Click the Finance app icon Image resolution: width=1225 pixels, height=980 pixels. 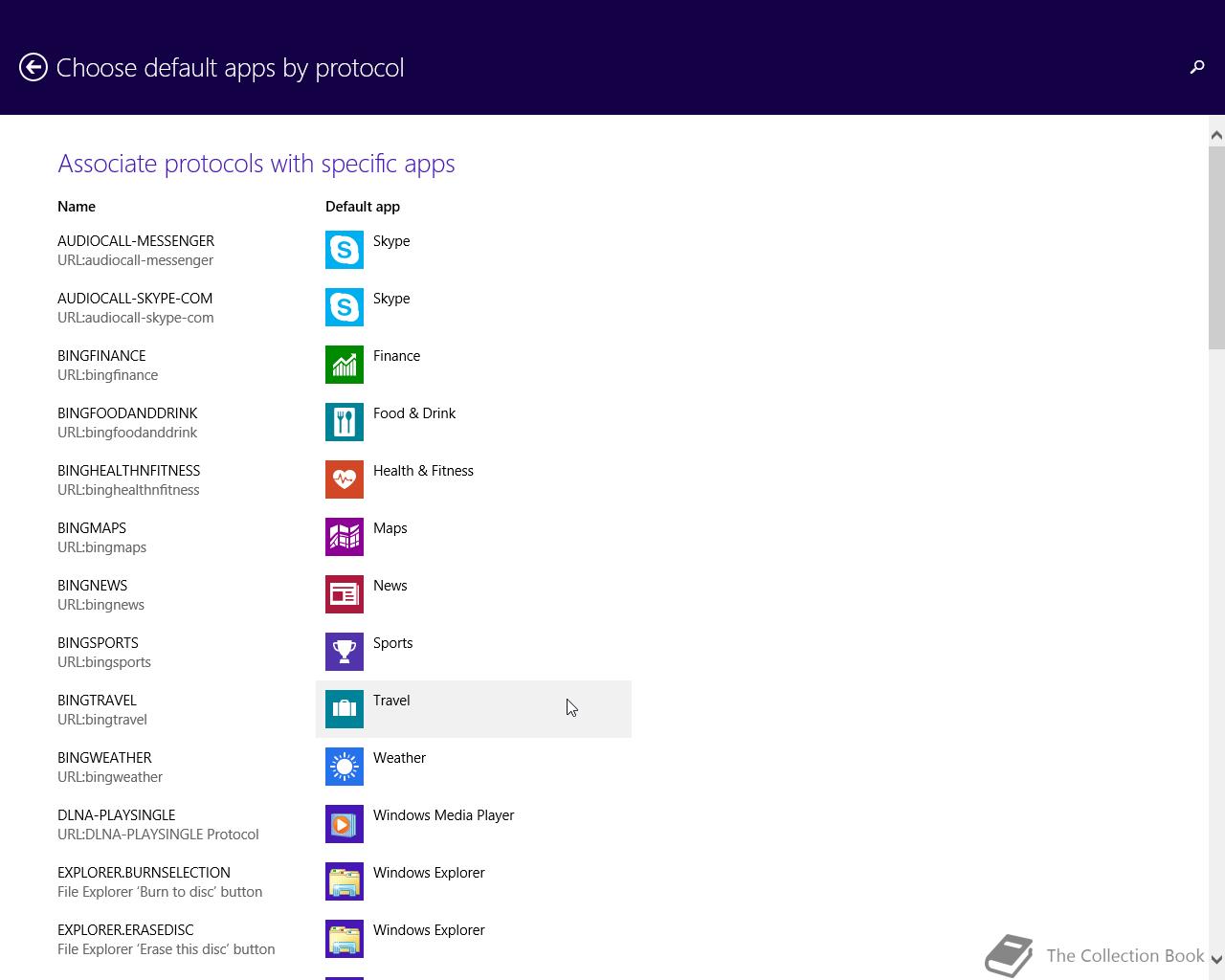point(345,365)
